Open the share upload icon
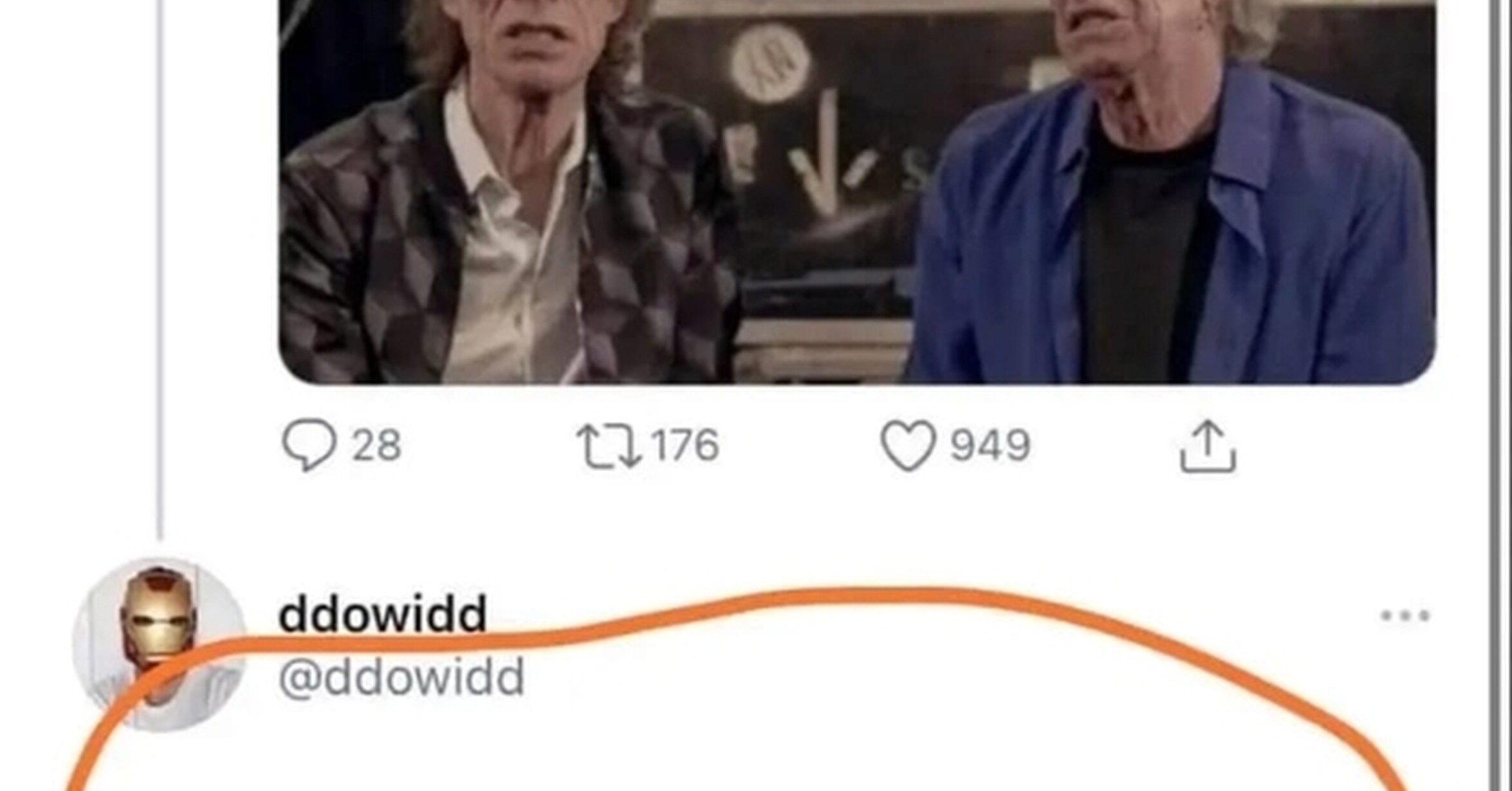 click(1208, 447)
